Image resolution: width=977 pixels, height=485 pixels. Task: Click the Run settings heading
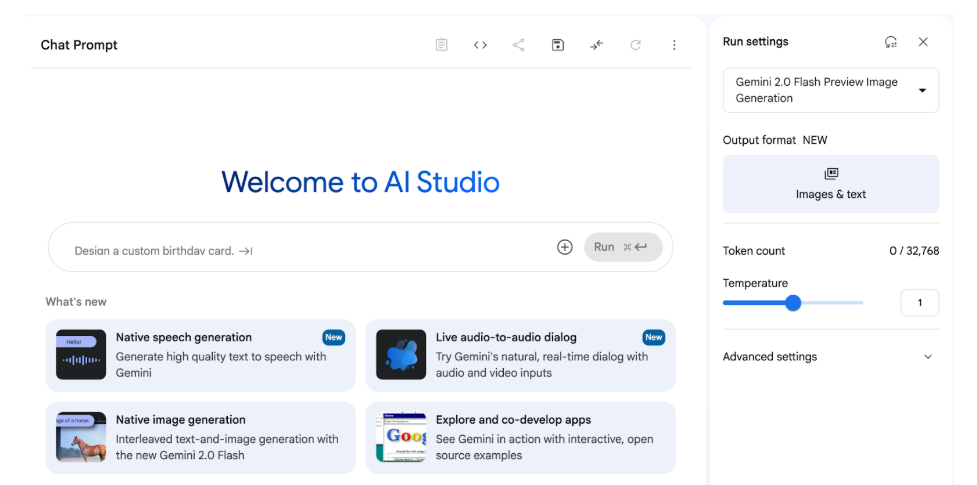pos(755,42)
